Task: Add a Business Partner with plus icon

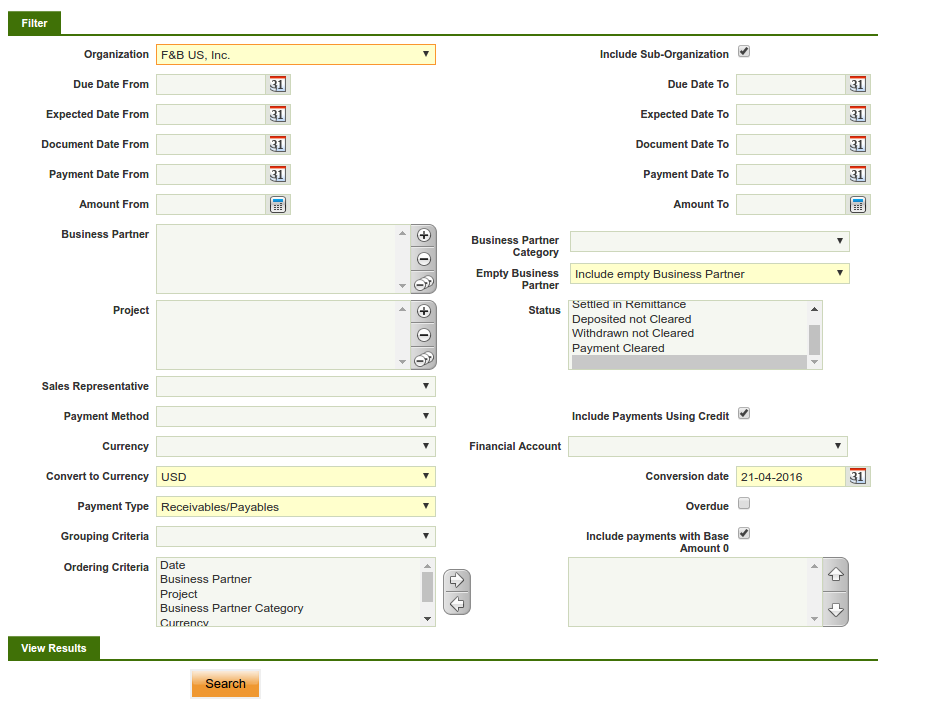Action: (x=423, y=236)
